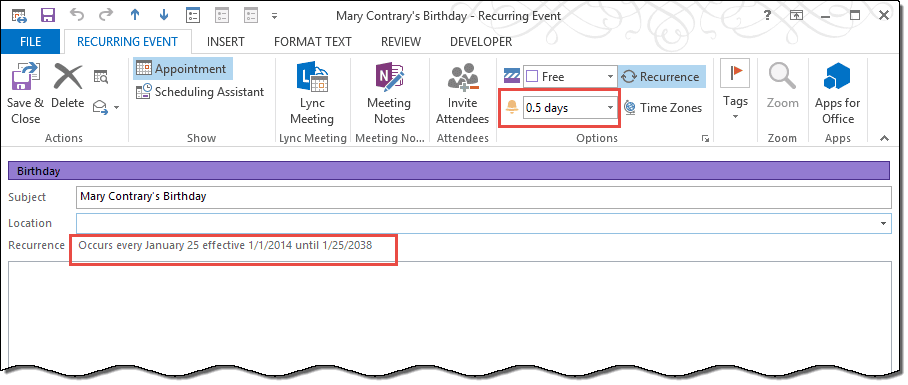Click Invite Attendees
Viewport: 908px width, 385px height.
tap(462, 93)
